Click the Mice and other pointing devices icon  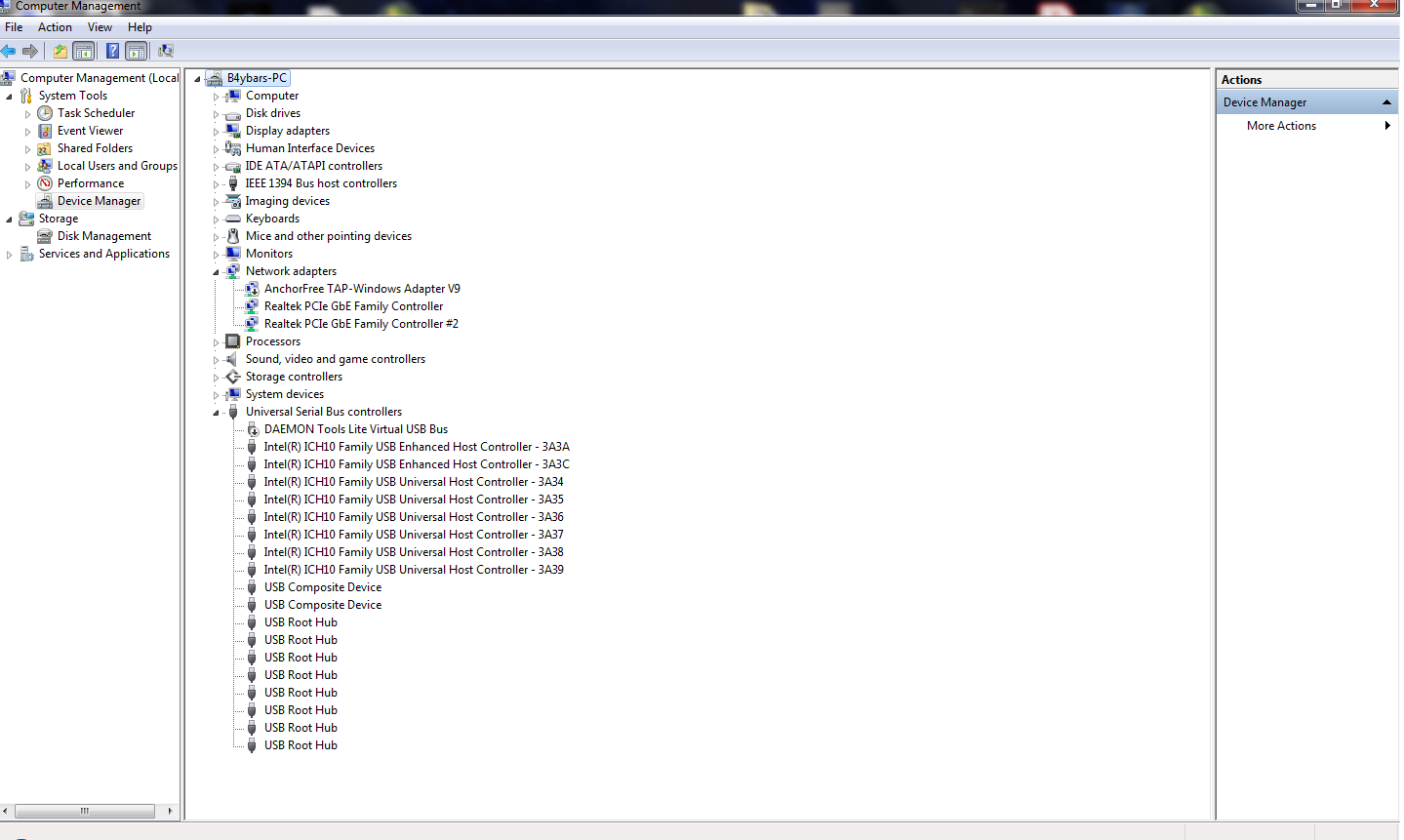click(x=233, y=236)
